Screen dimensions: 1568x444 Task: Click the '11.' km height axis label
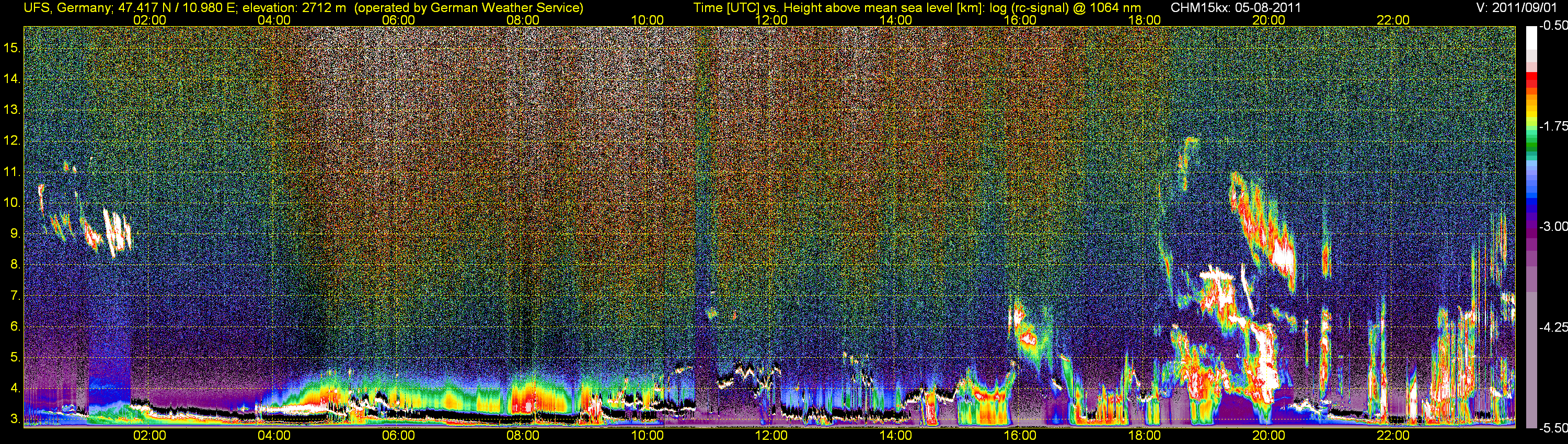coord(12,171)
